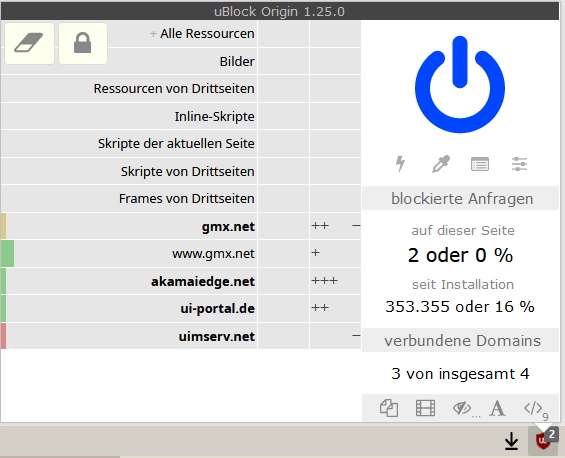Activate the lightning bolt element zapper
The width and height of the screenshot is (565, 458).
click(x=400, y=164)
